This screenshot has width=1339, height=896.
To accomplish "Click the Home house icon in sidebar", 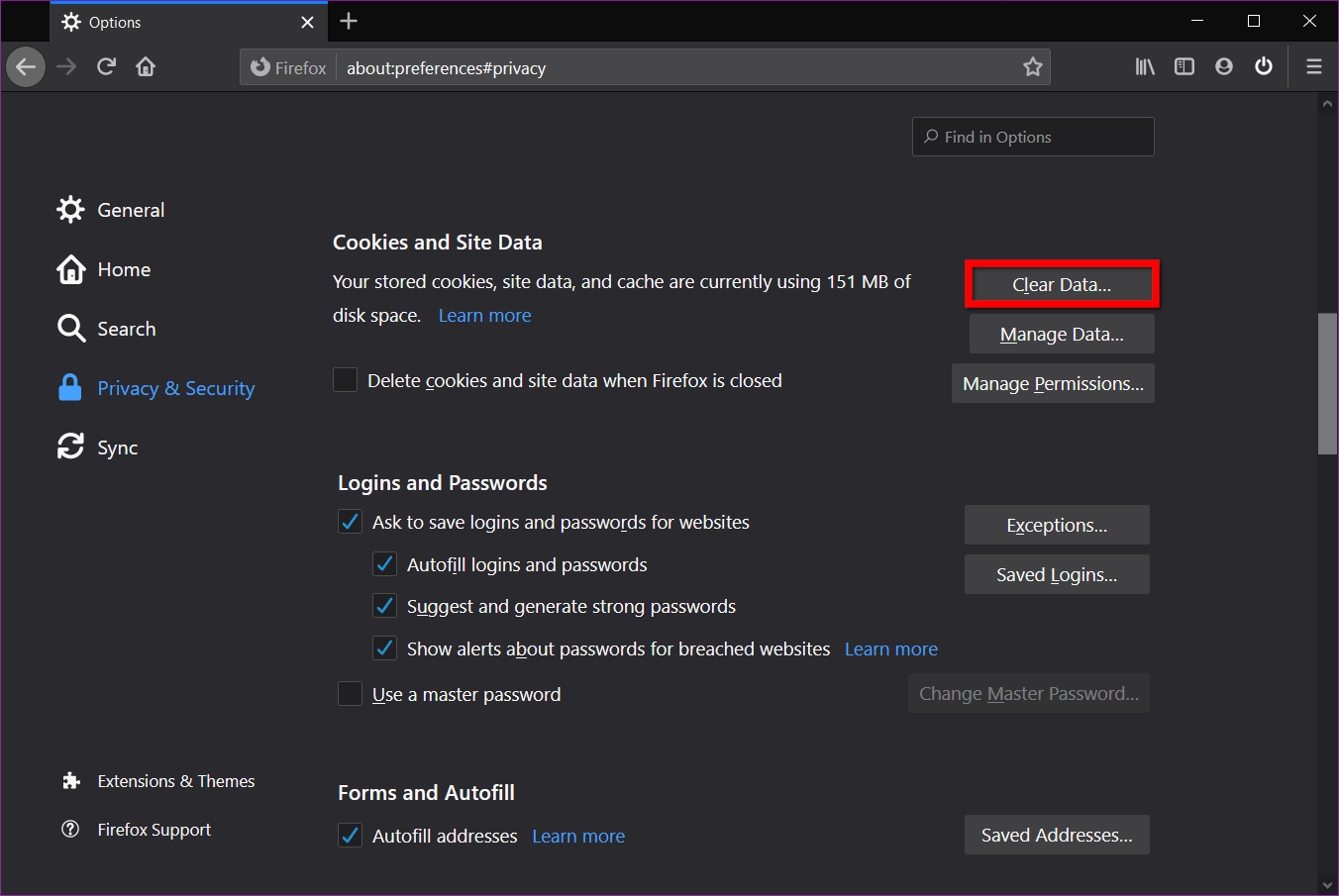I will point(71,268).
